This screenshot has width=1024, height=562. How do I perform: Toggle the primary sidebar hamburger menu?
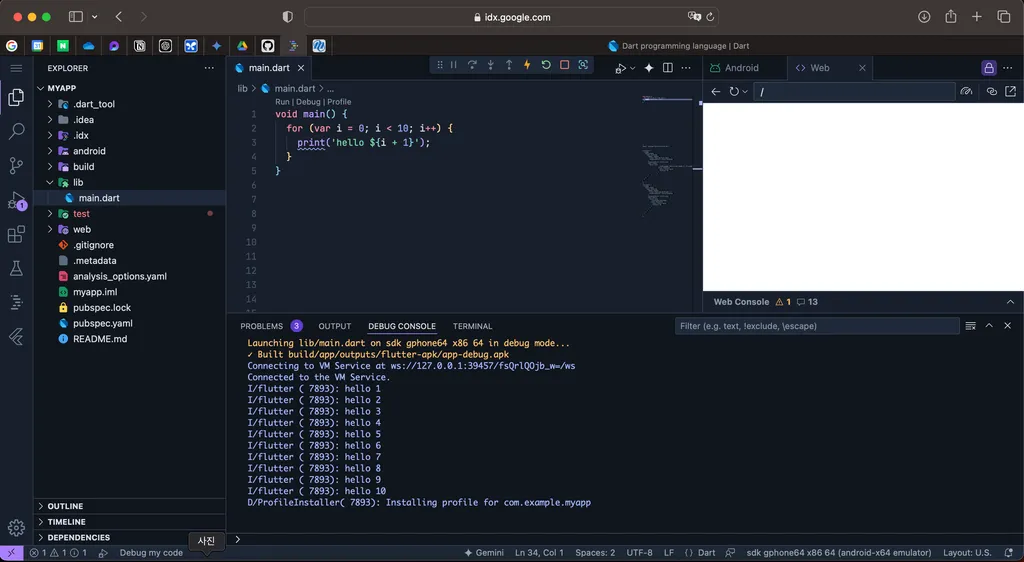click(x=16, y=68)
